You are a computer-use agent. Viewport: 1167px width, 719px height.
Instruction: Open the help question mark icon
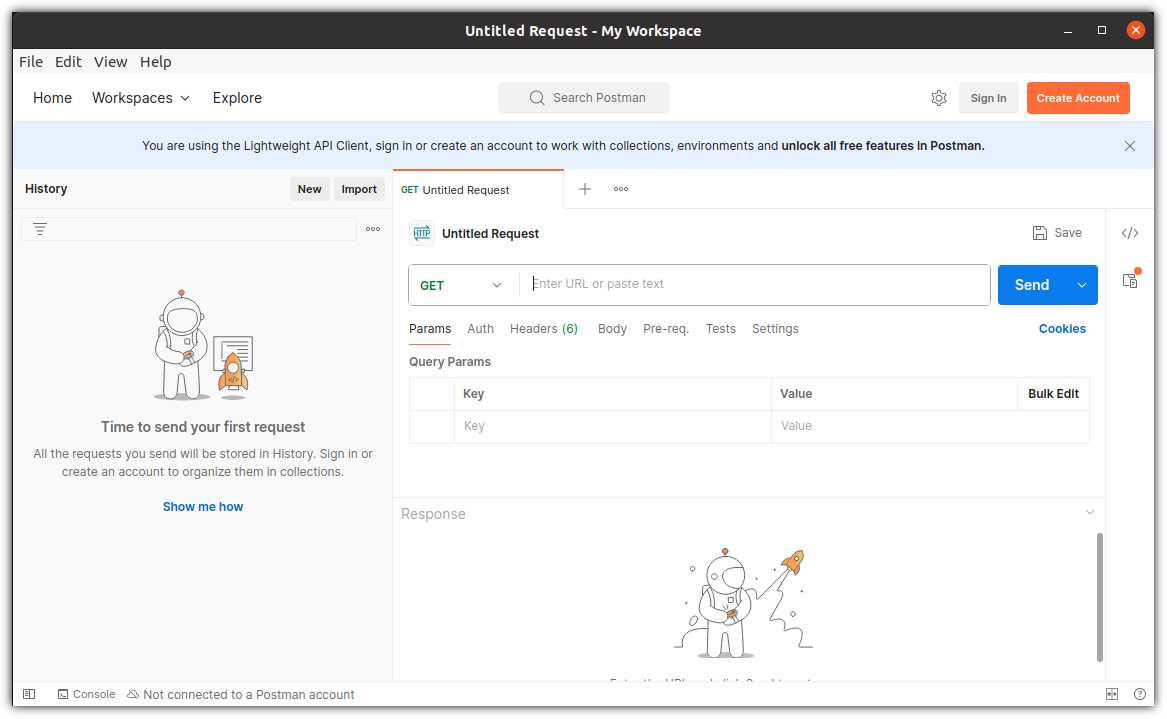click(x=1139, y=694)
